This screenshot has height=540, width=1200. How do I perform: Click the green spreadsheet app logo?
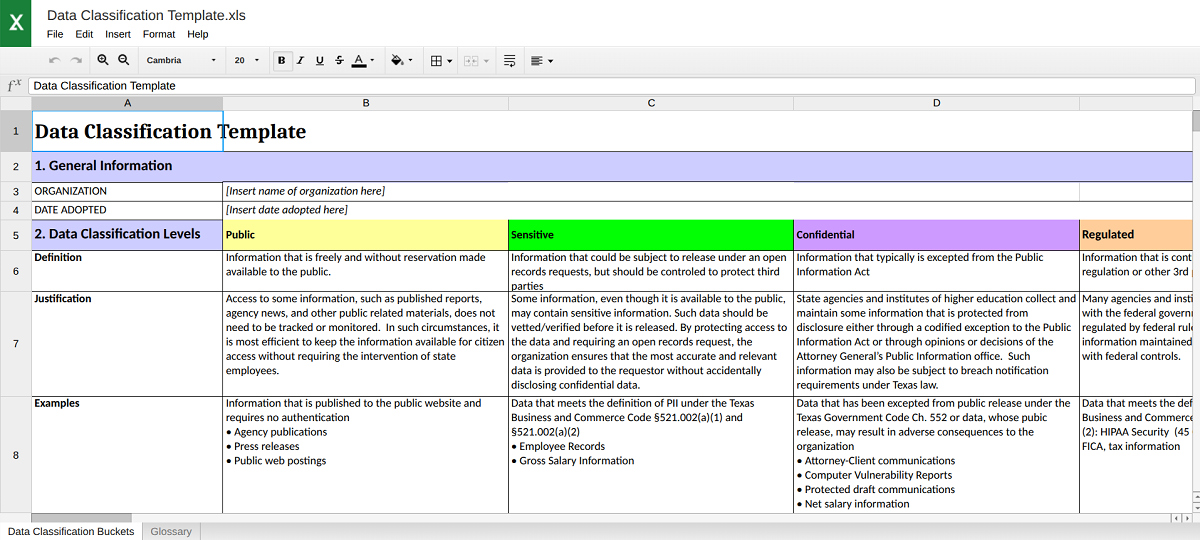(x=16, y=23)
